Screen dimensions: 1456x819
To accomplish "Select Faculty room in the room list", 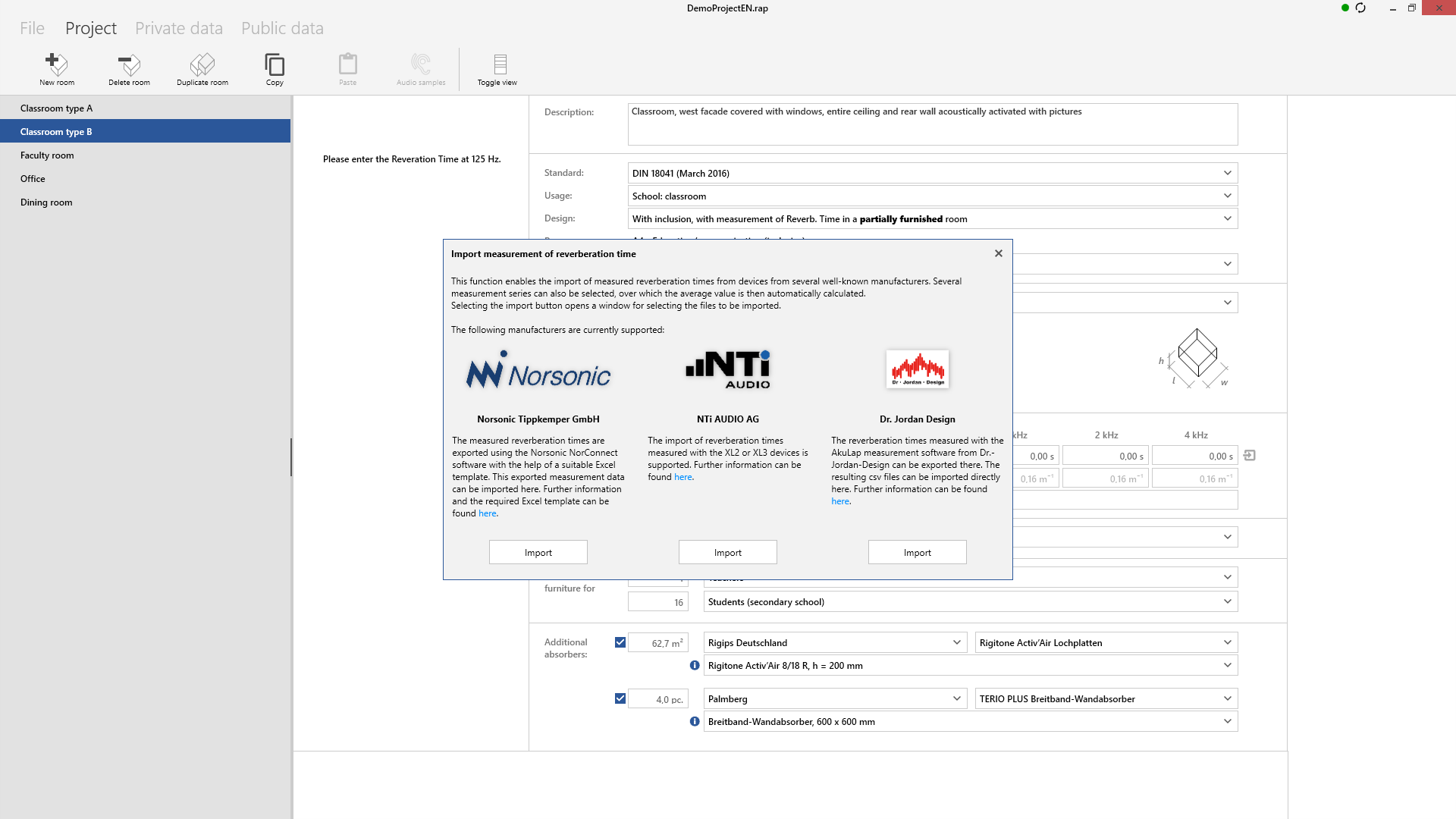I will [x=47, y=155].
